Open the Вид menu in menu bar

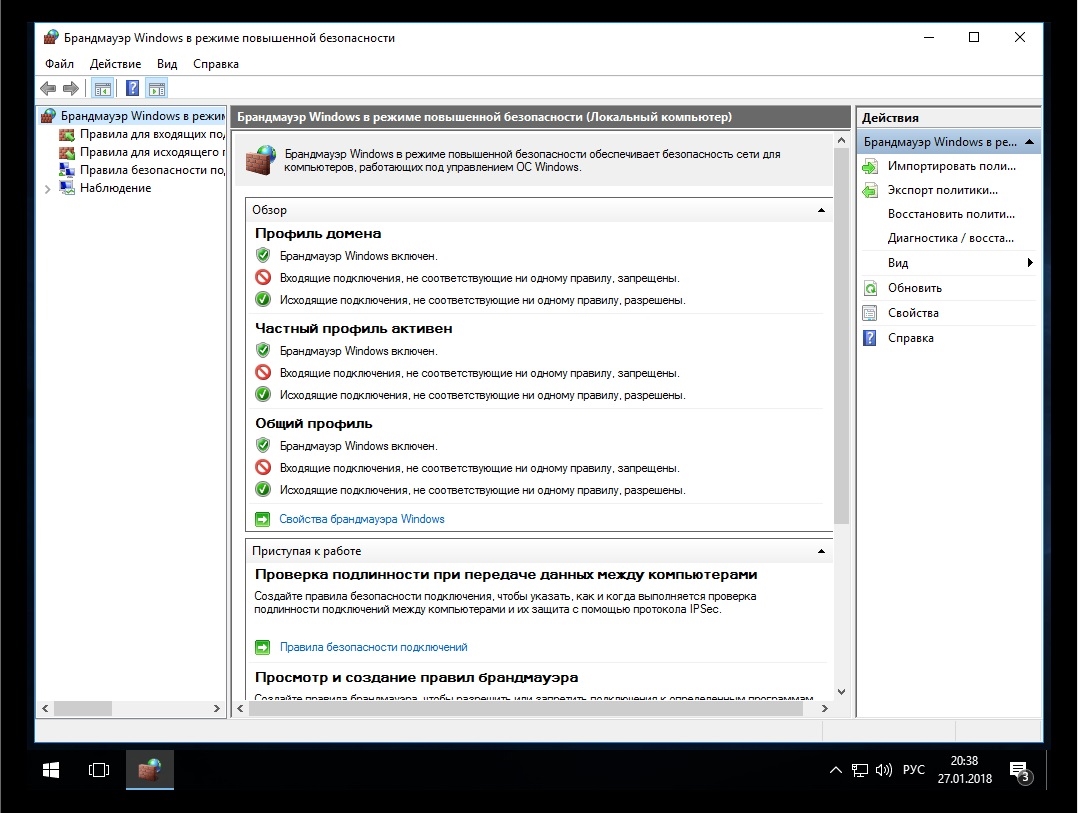[167, 64]
